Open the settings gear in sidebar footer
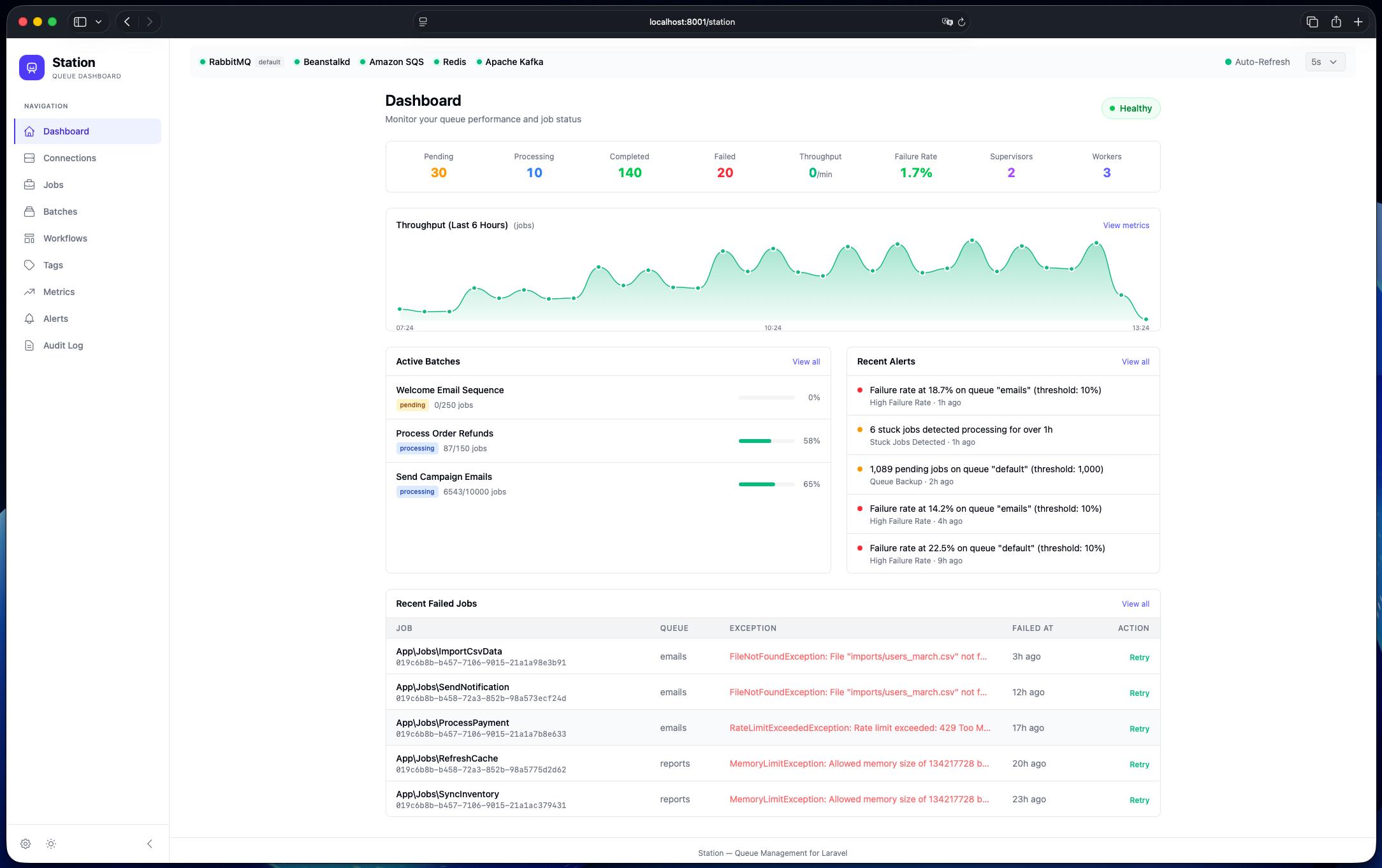 click(25, 844)
